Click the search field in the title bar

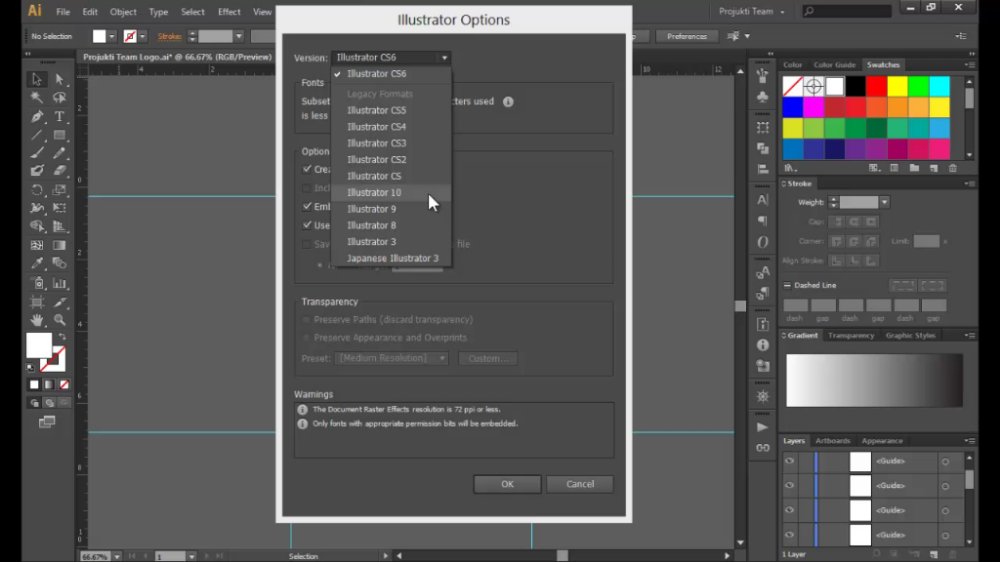(x=846, y=11)
